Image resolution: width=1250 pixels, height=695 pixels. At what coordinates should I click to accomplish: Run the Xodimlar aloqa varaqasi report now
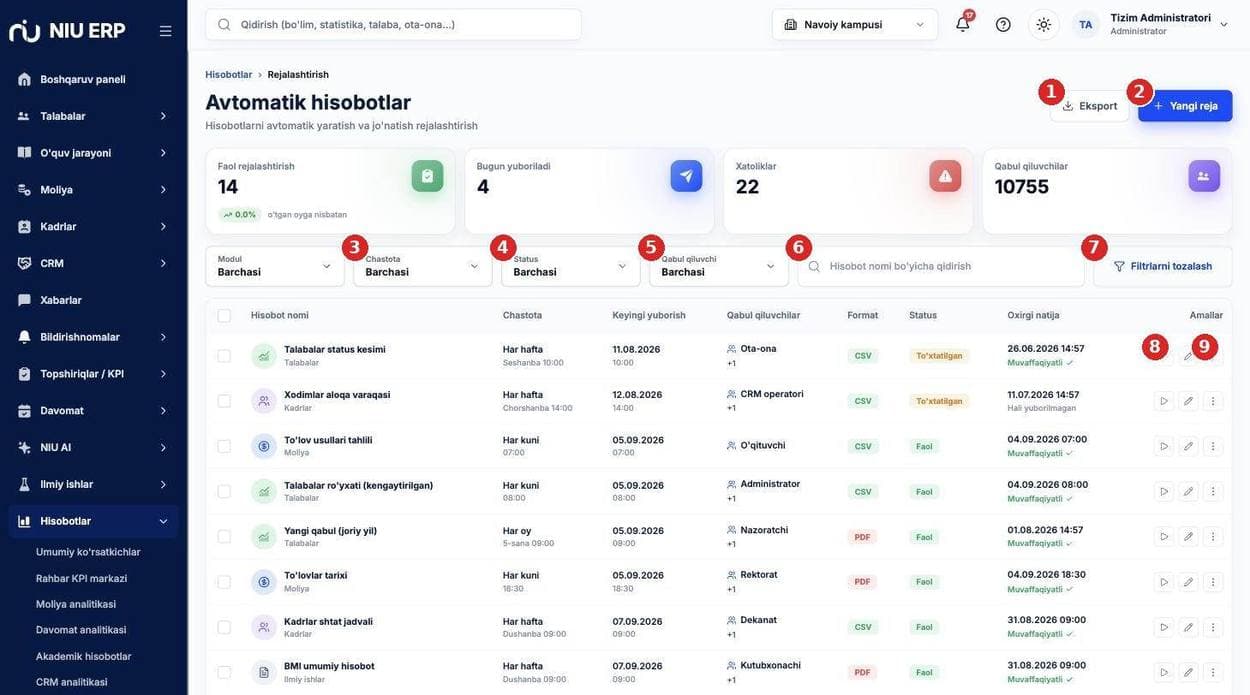click(x=1164, y=401)
